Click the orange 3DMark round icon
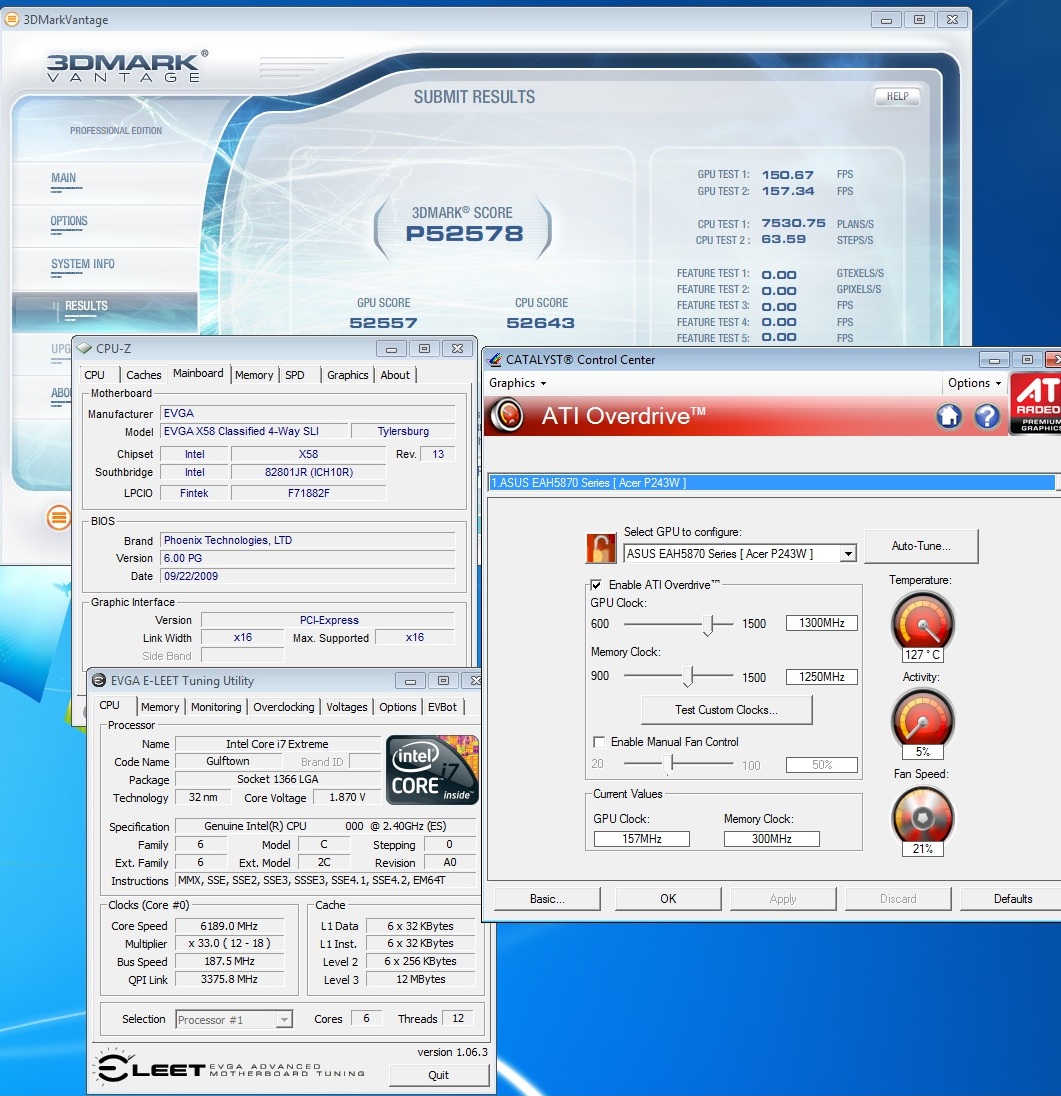 click(x=59, y=517)
